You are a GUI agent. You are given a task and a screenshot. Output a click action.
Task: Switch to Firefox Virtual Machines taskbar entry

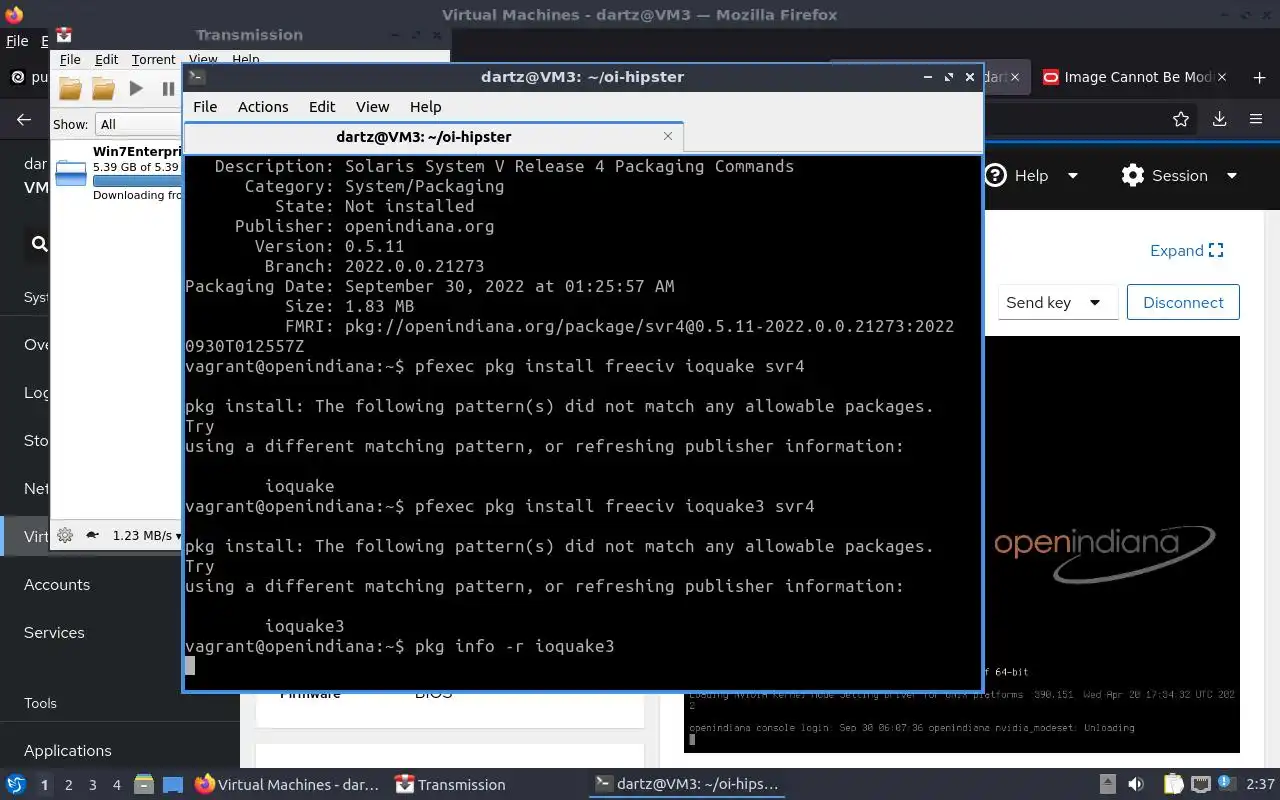coord(288,784)
